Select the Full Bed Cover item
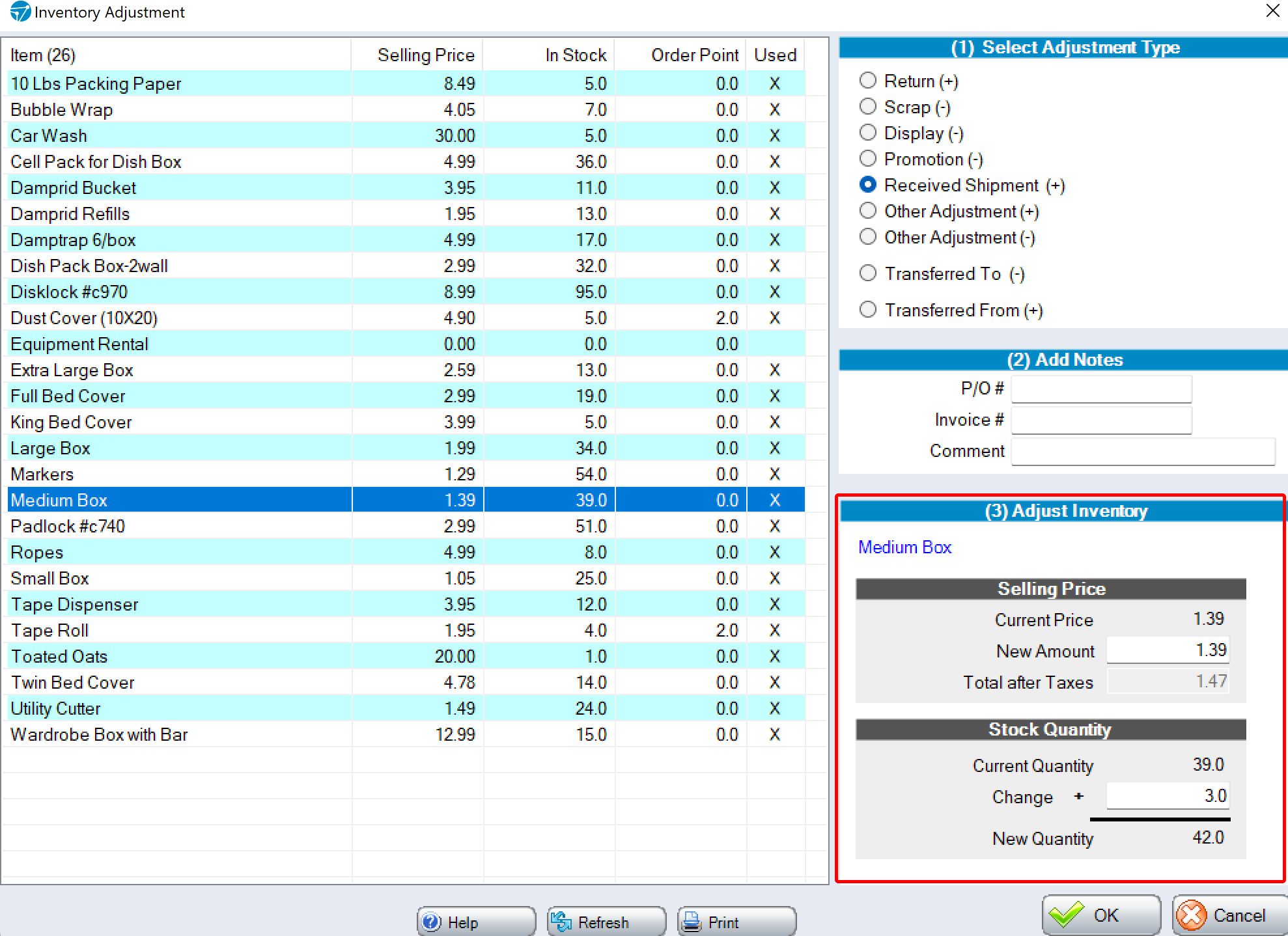The width and height of the screenshot is (1288, 936). click(x=406, y=396)
